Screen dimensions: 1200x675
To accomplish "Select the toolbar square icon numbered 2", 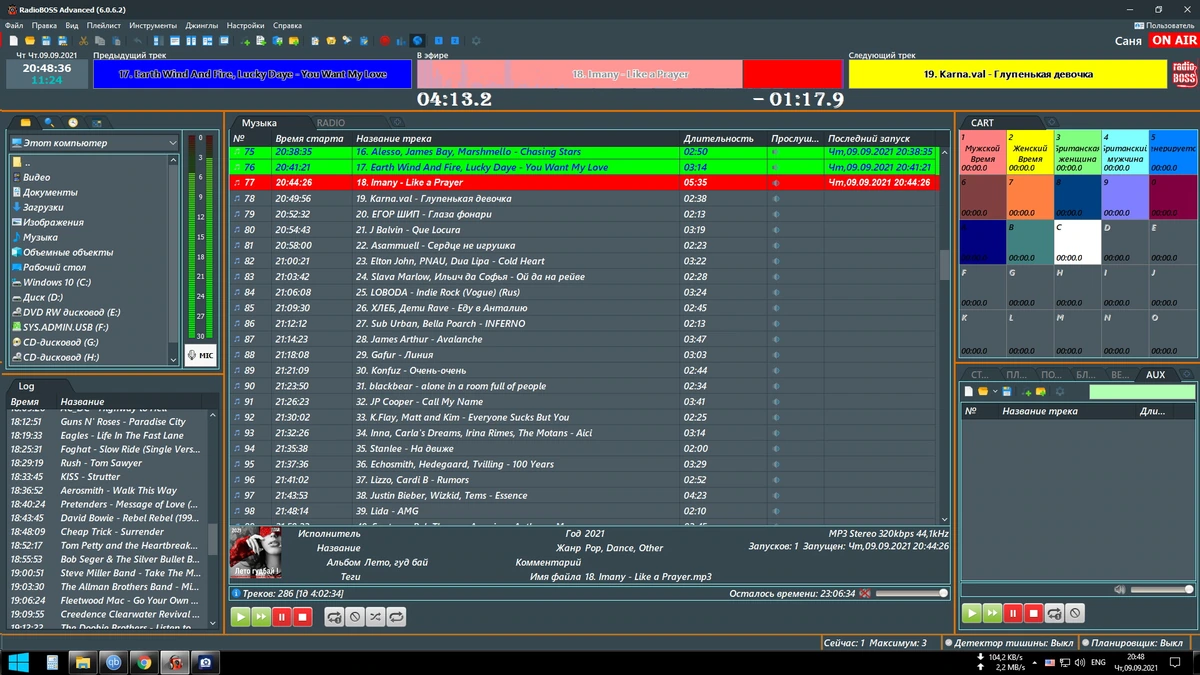I will point(455,41).
